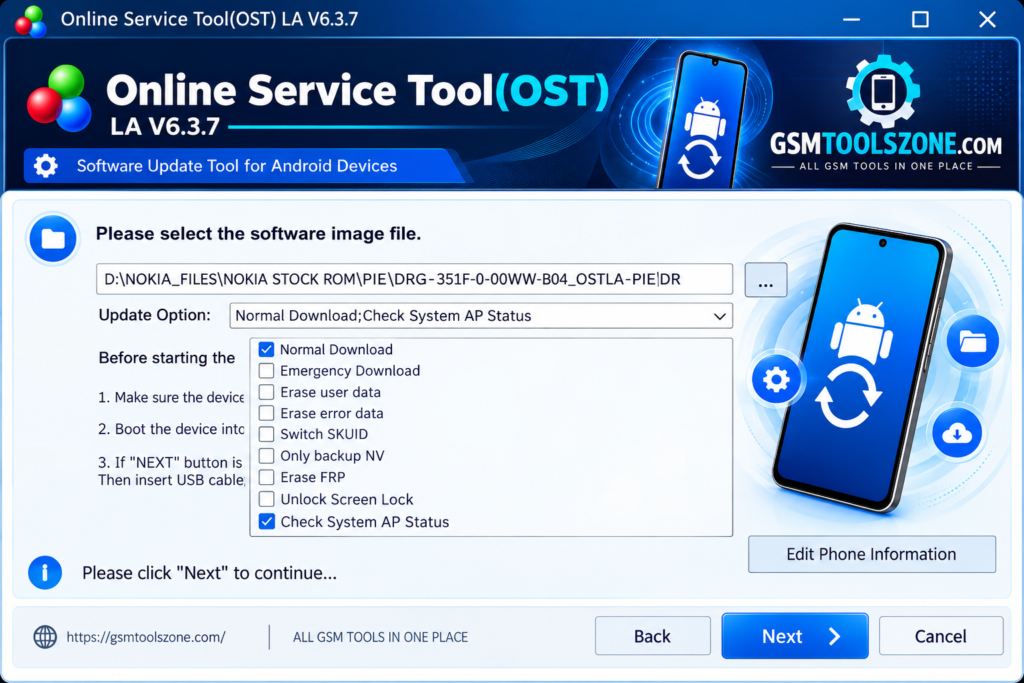Screen dimensions: 1024x683
Task: Click "Please select the software image file." heading
Action: pos(259,234)
